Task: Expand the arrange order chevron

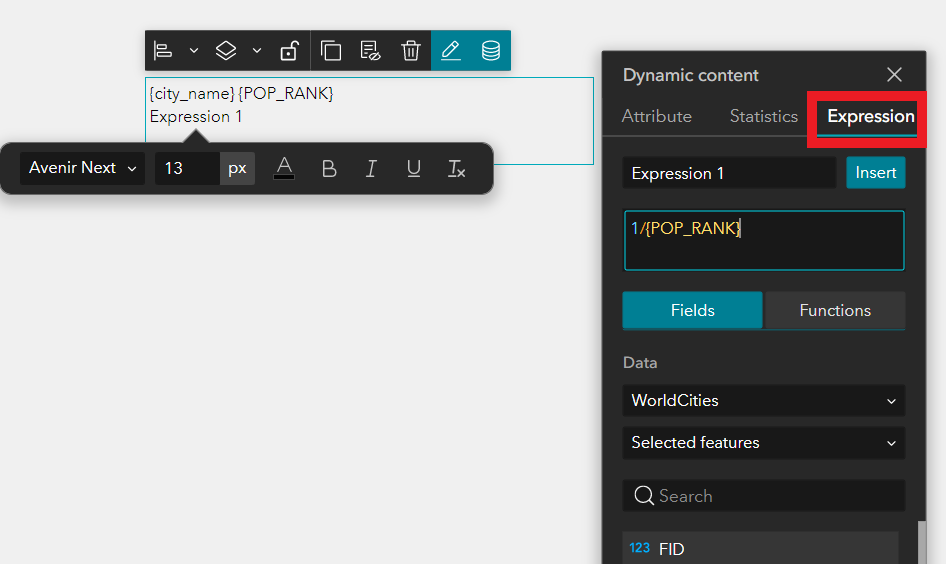Action: (x=257, y=51)
